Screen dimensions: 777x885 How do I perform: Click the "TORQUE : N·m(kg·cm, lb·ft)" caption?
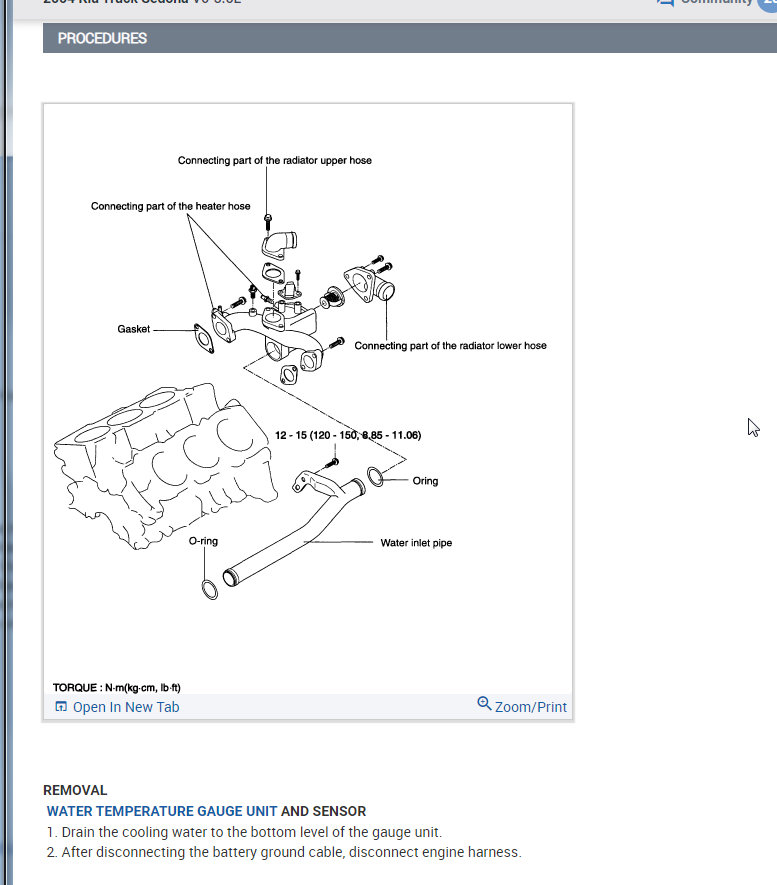point(117,687)
